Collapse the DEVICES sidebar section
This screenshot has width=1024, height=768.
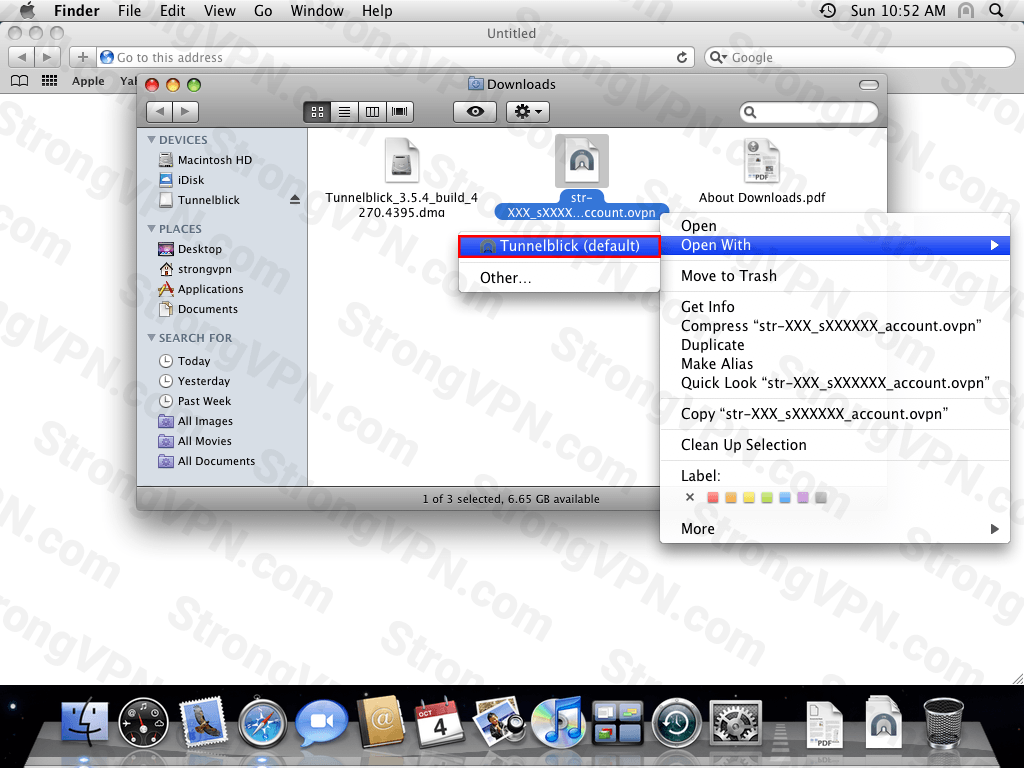(152, 140)
